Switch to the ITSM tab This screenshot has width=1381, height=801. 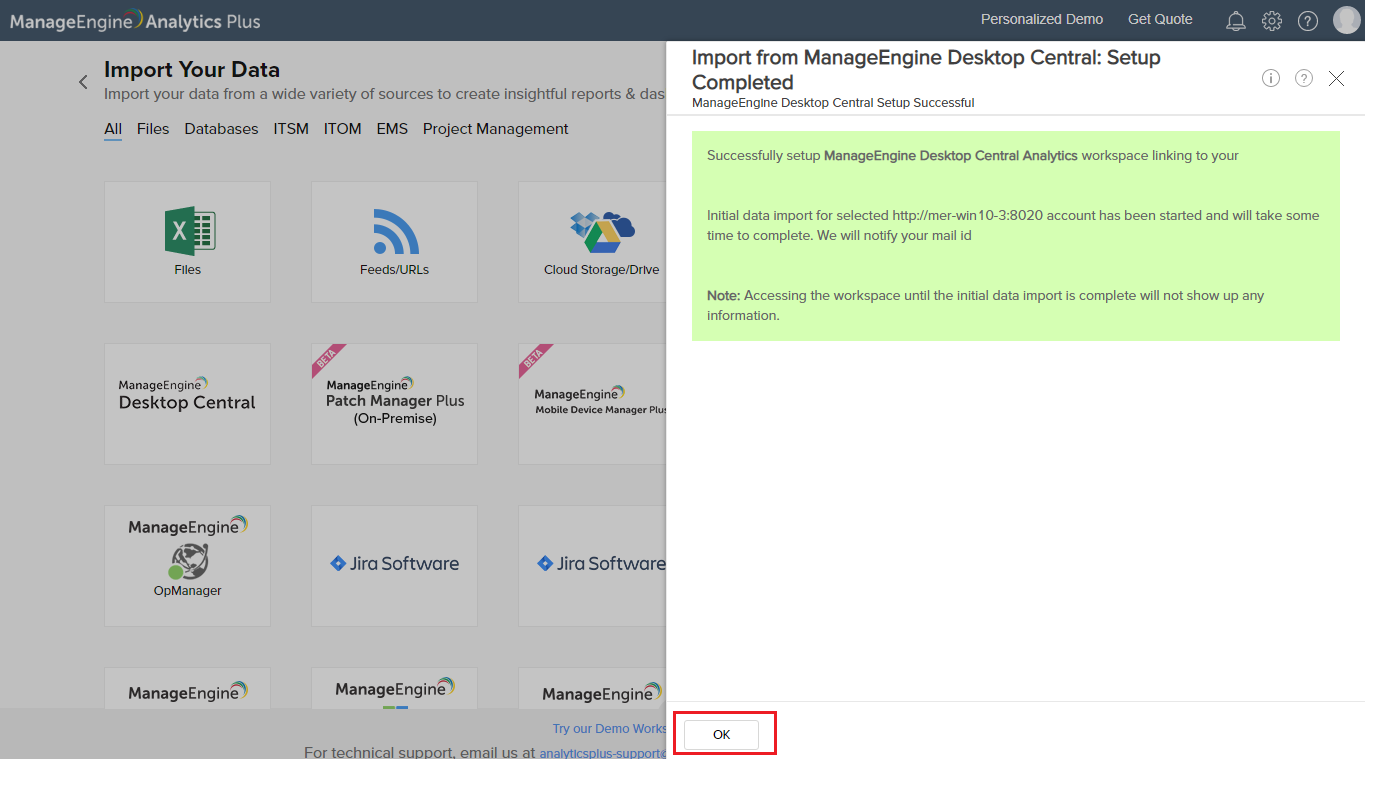click(x=291, y=129)
